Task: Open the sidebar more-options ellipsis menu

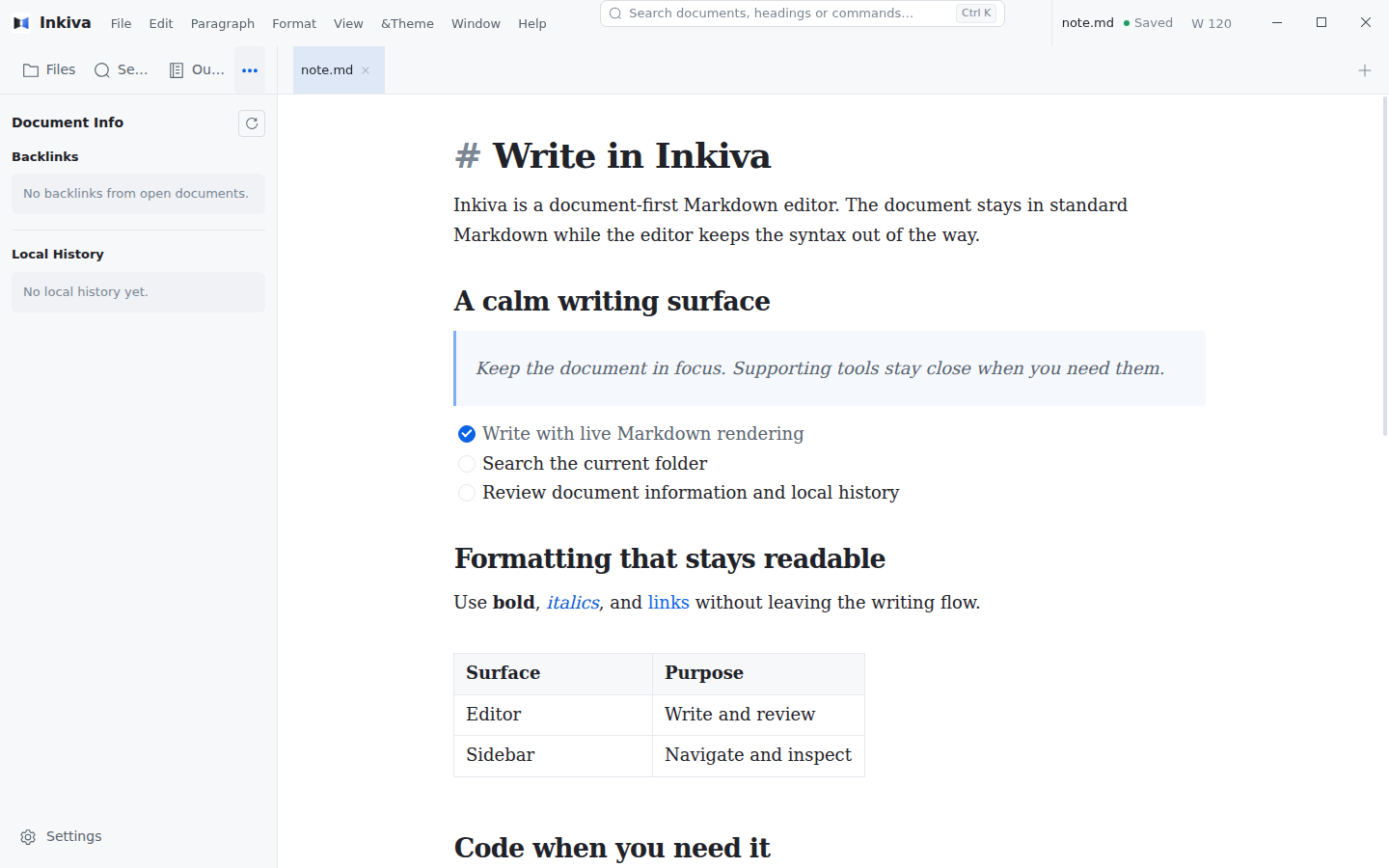Action: coord(250,70)
